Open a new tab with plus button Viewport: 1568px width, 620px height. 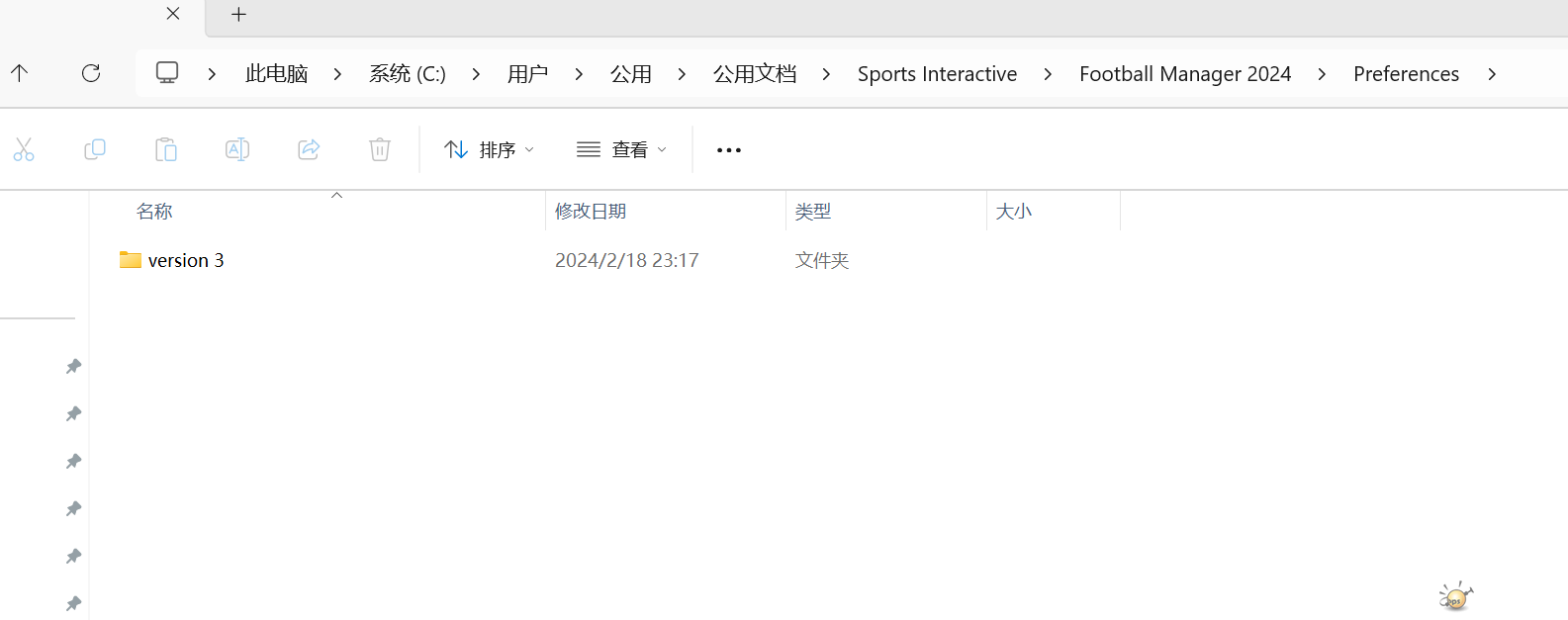pos(238,15)
